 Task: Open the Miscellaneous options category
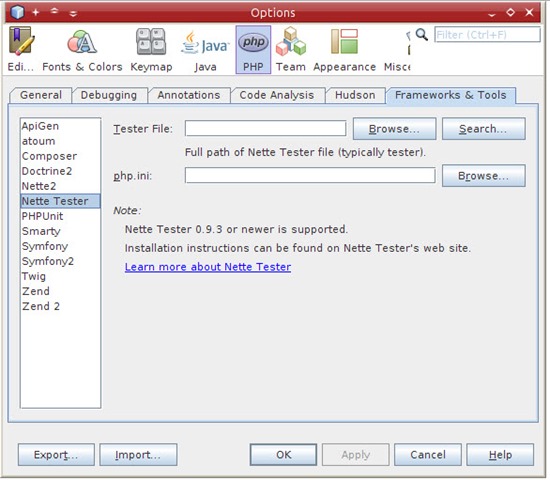click(x=397, y=49)
